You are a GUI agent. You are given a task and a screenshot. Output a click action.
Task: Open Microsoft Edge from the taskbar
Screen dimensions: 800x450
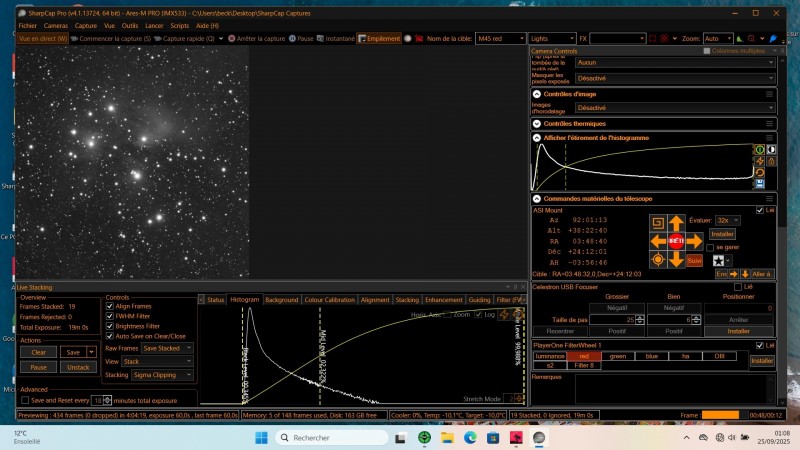(470, 438)
